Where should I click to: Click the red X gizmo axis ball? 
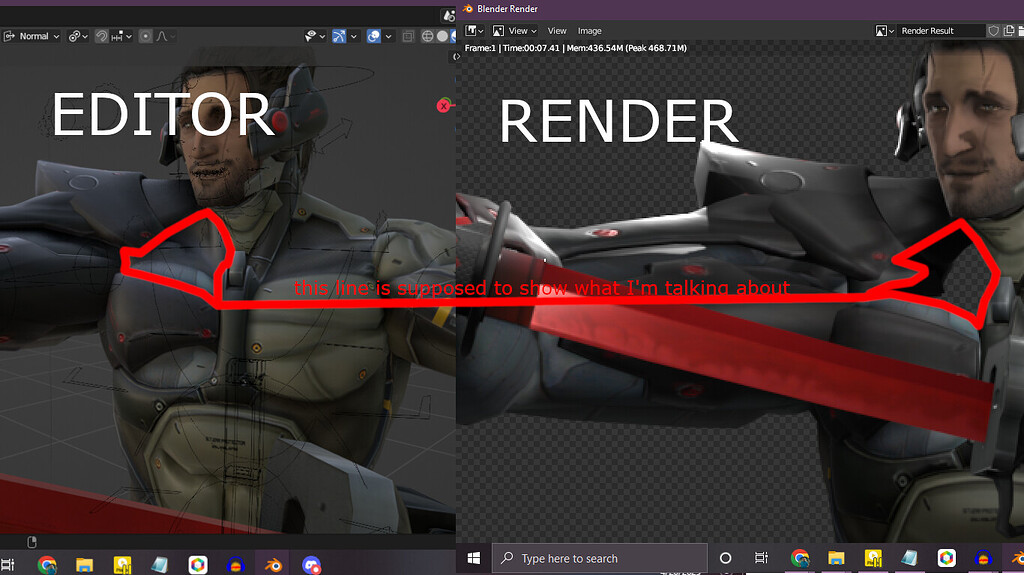(443, 105)
